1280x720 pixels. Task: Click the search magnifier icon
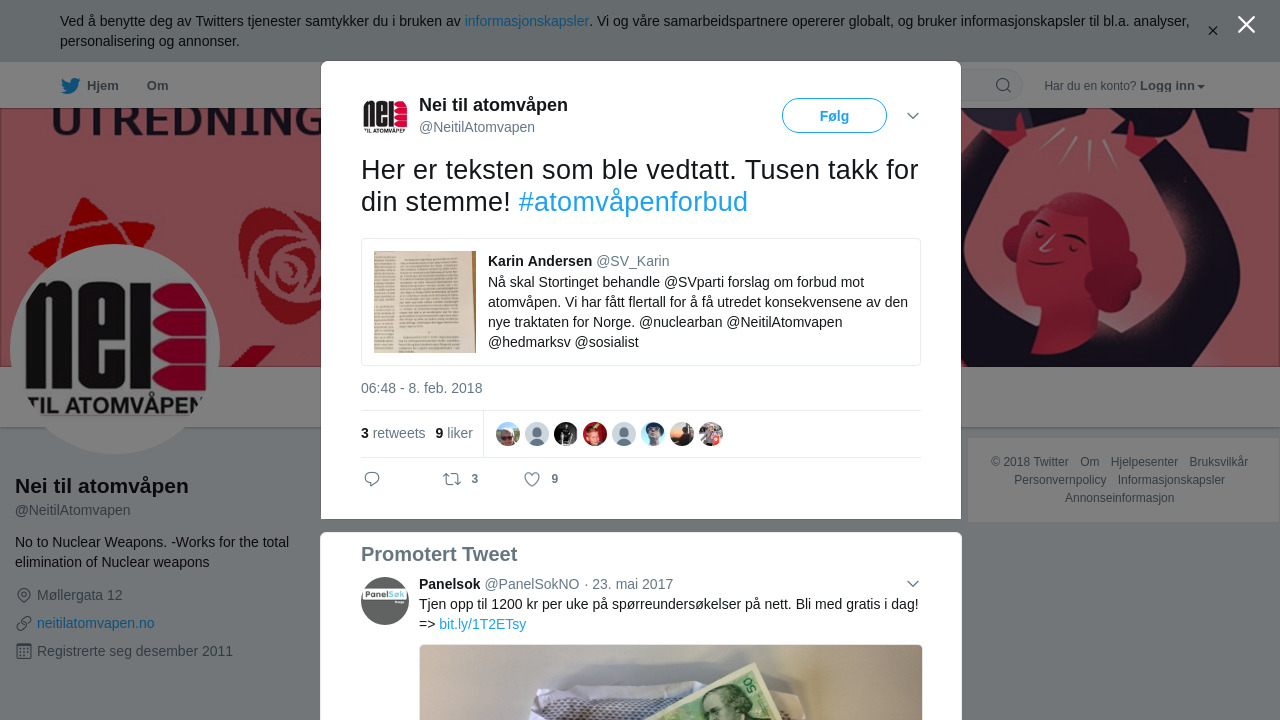click(1003, 85)
